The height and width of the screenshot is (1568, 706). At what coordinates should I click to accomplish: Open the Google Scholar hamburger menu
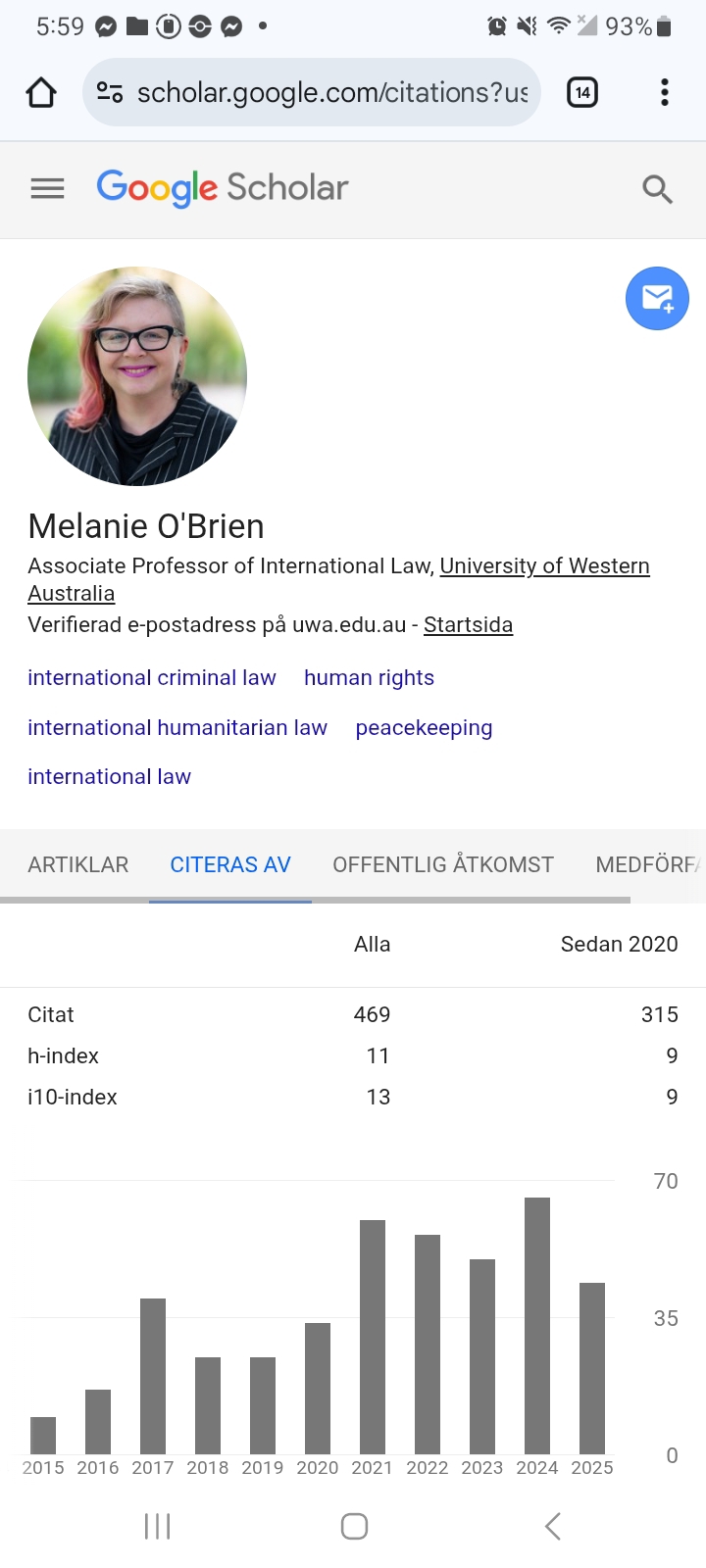[47, 188]
